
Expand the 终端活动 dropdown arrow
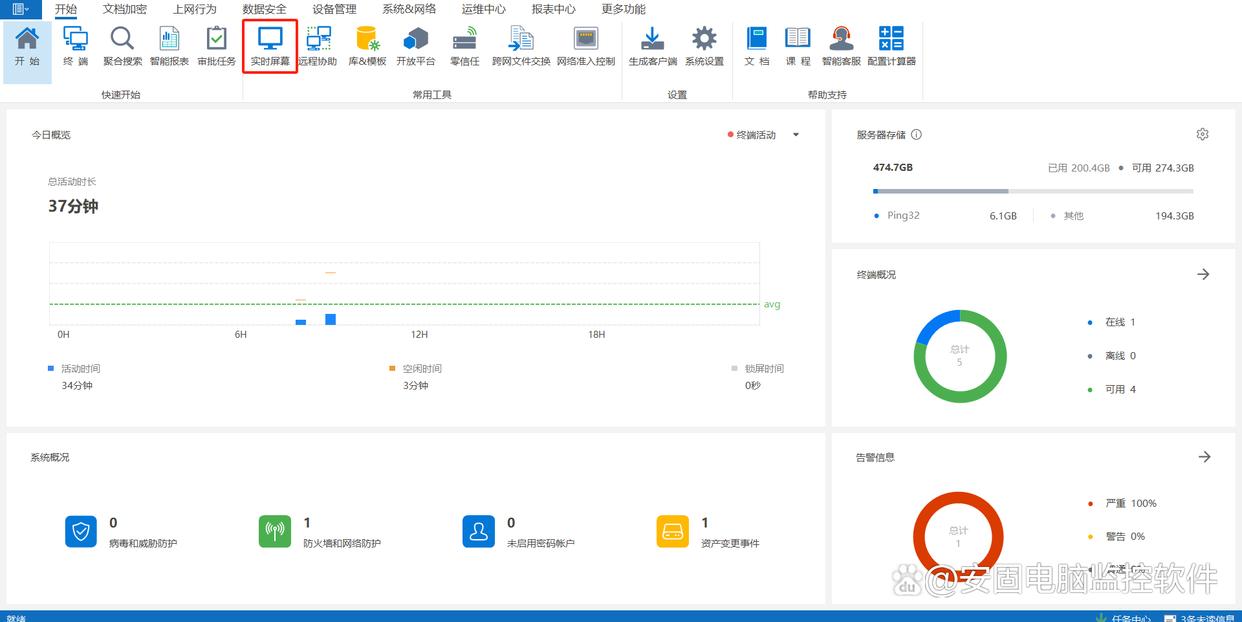pyautogui.click(x=796, y=135)
